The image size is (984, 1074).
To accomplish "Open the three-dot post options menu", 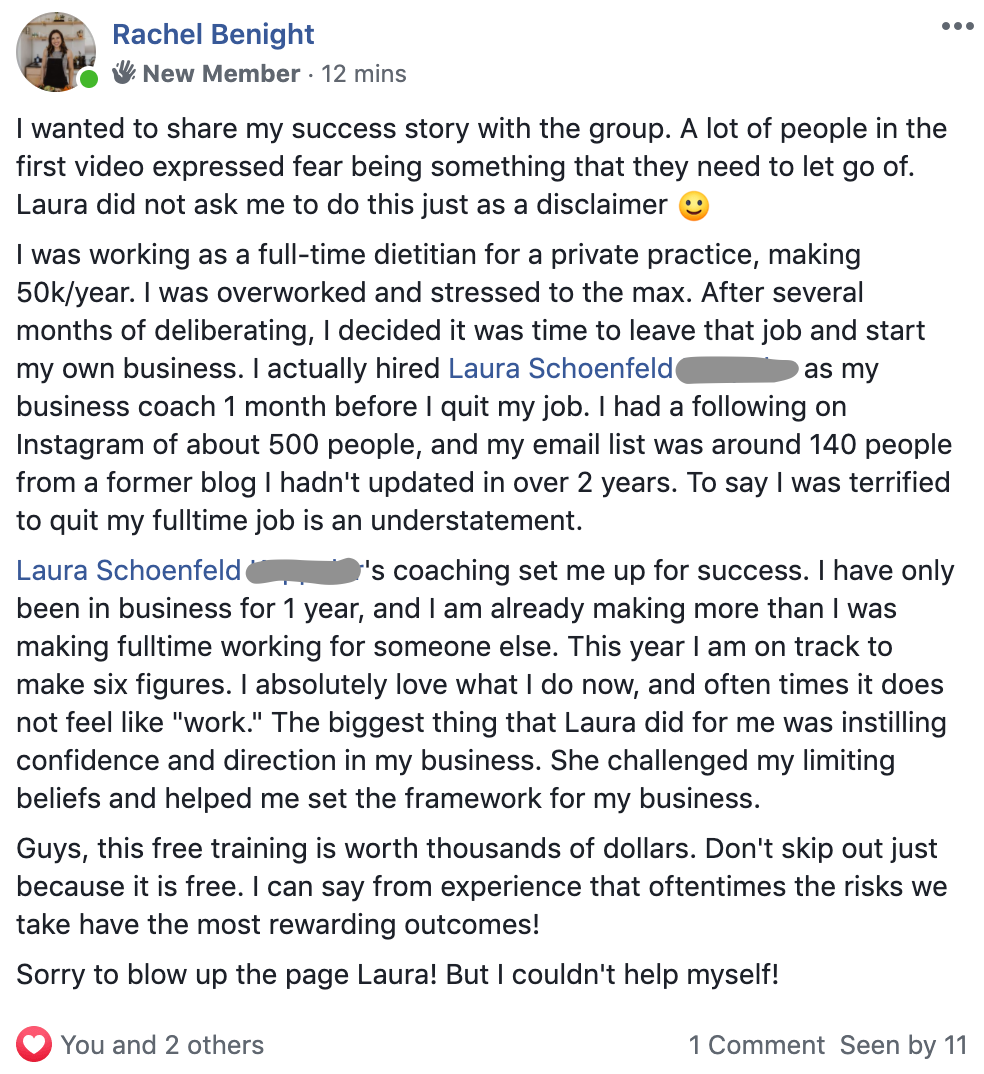I will click(x=957, y=26).
